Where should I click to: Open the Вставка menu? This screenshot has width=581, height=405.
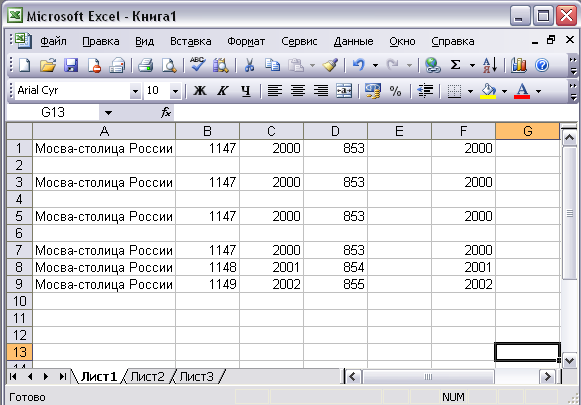click(190, 41)
